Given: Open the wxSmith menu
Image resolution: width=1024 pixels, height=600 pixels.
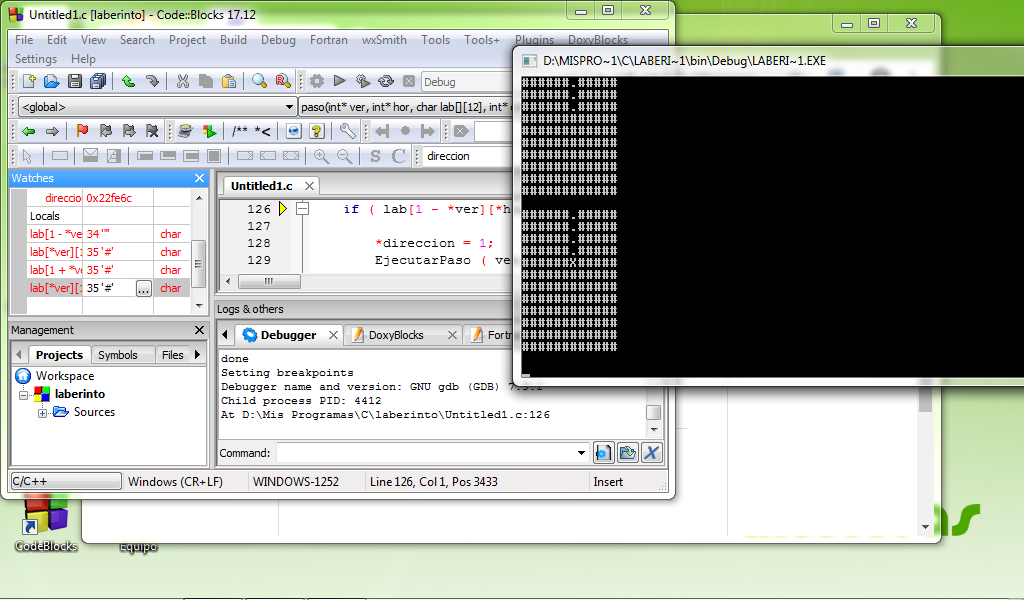Looking at the screenshot, I should (384, 40).
